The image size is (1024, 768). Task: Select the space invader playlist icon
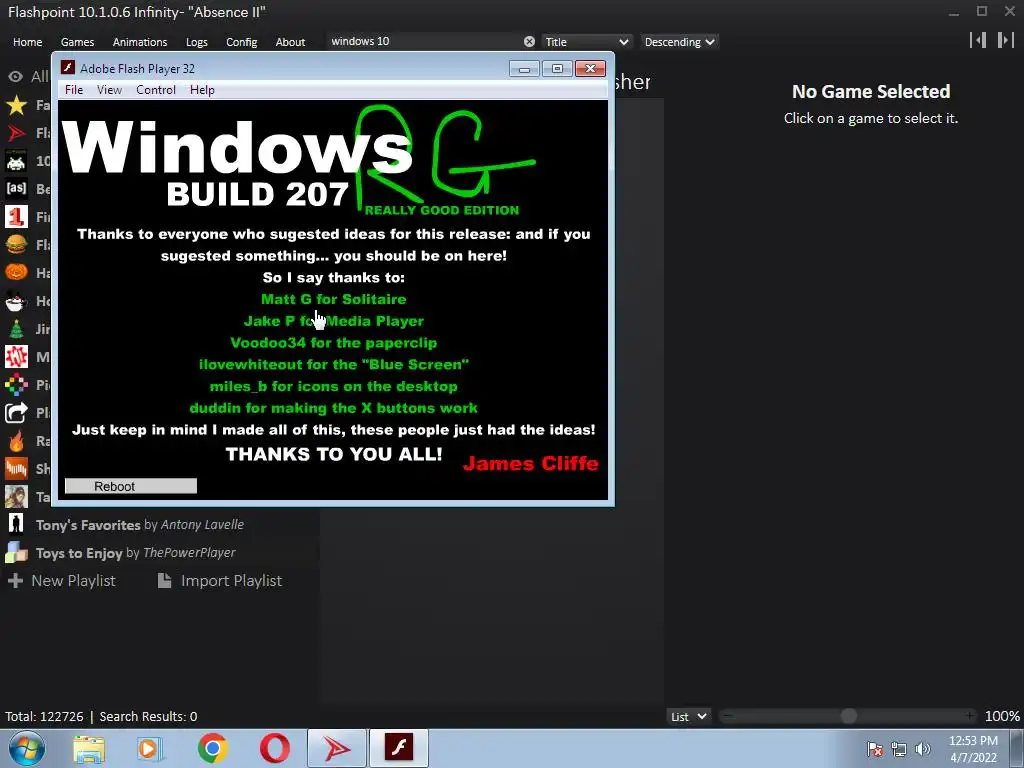point(16,161)
